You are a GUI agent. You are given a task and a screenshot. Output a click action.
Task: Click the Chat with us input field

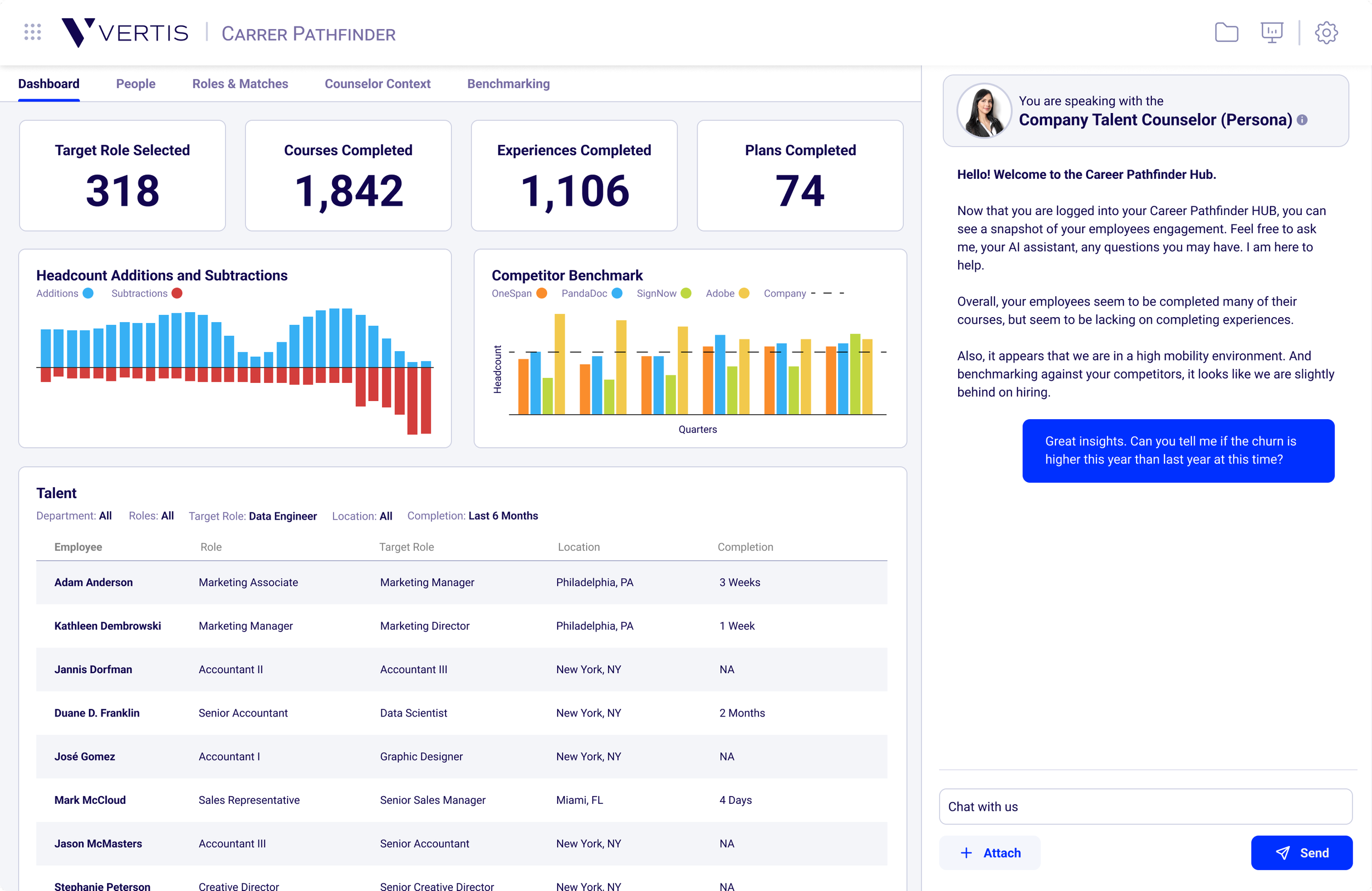(x=1145, y=807)
